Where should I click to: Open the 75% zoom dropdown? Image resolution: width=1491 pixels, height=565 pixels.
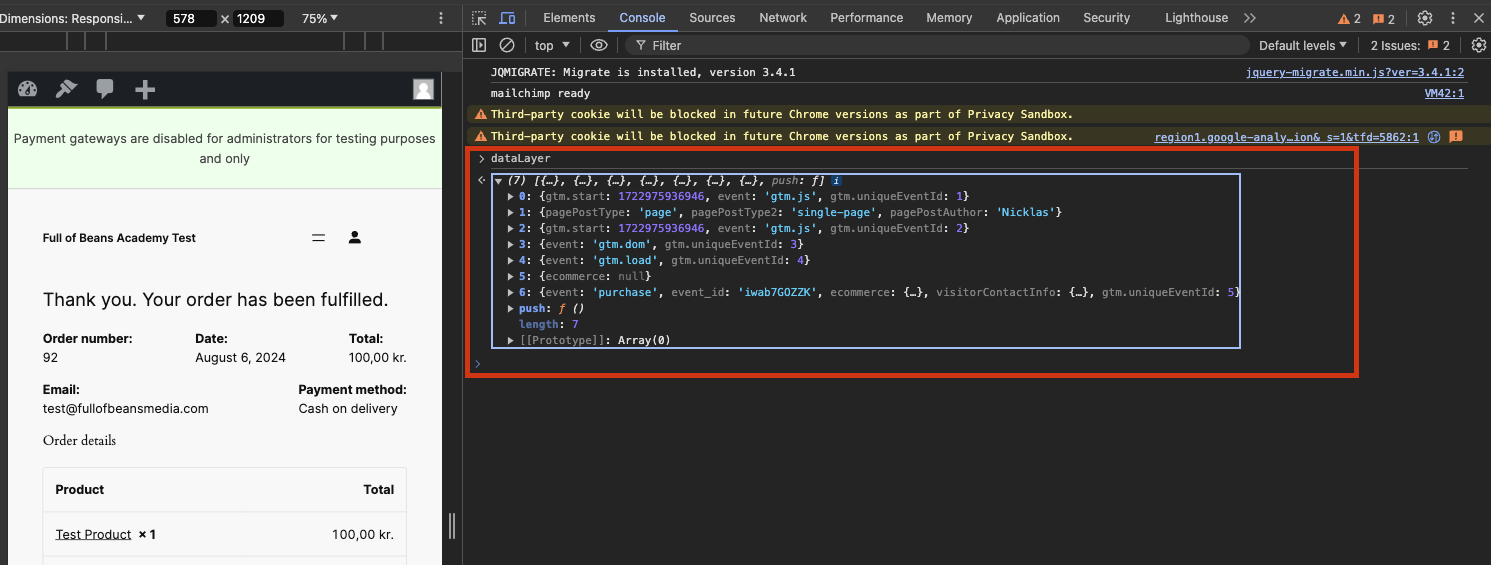pyautogui.click(x=320, y=18)
